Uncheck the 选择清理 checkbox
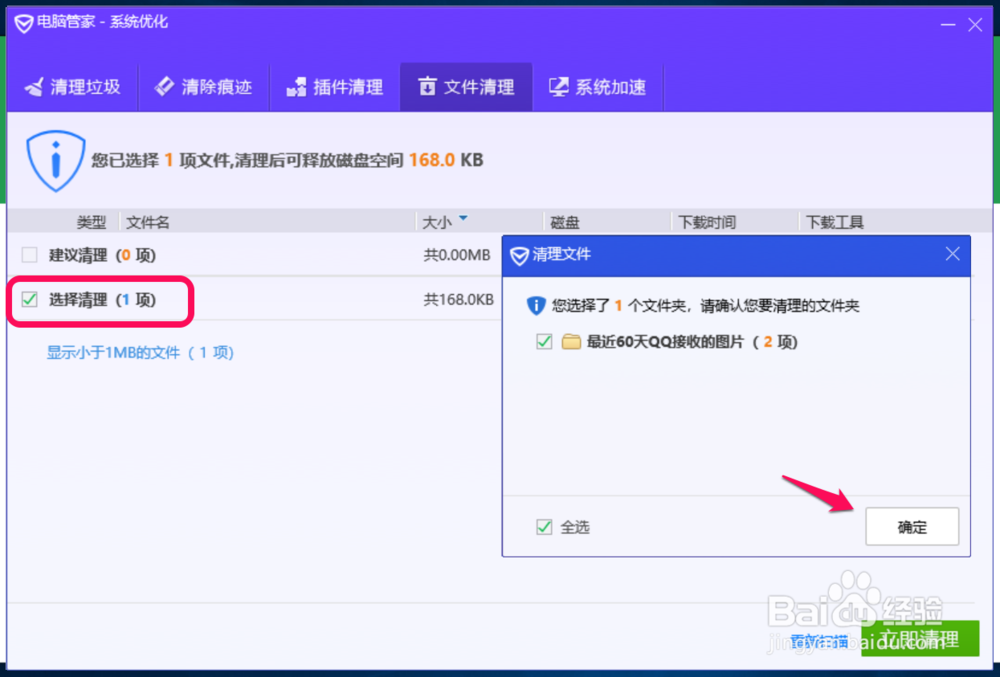 coord(29,301)
